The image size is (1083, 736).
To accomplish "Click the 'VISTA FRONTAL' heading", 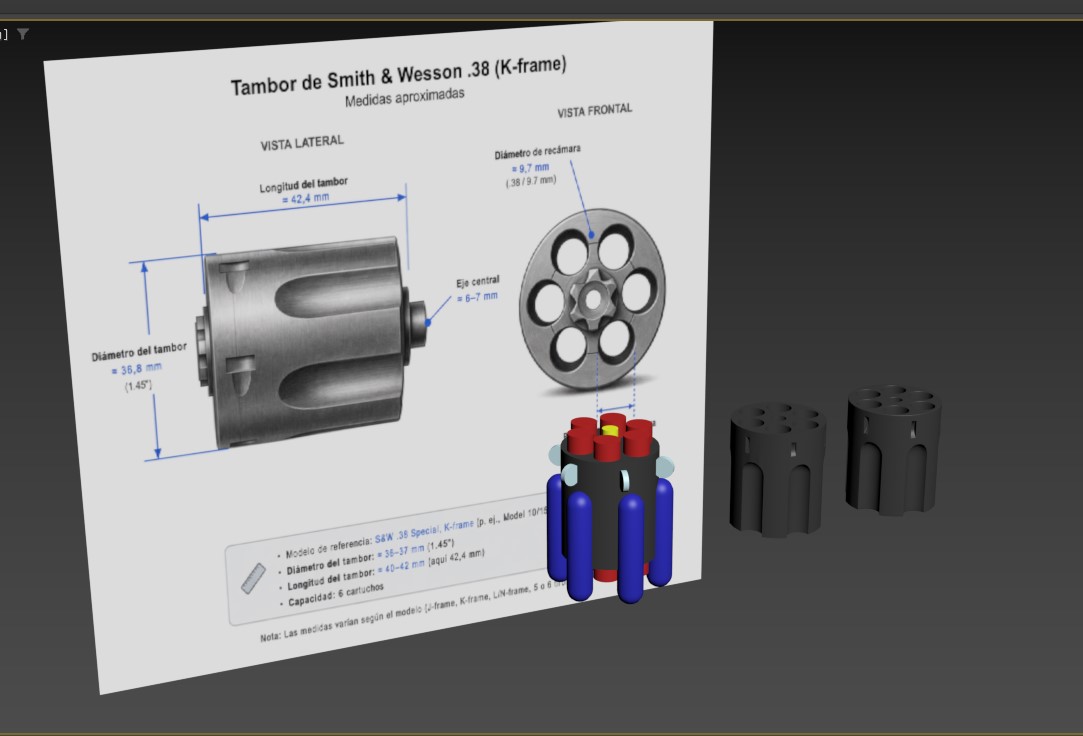I will (x=594, y=111).
